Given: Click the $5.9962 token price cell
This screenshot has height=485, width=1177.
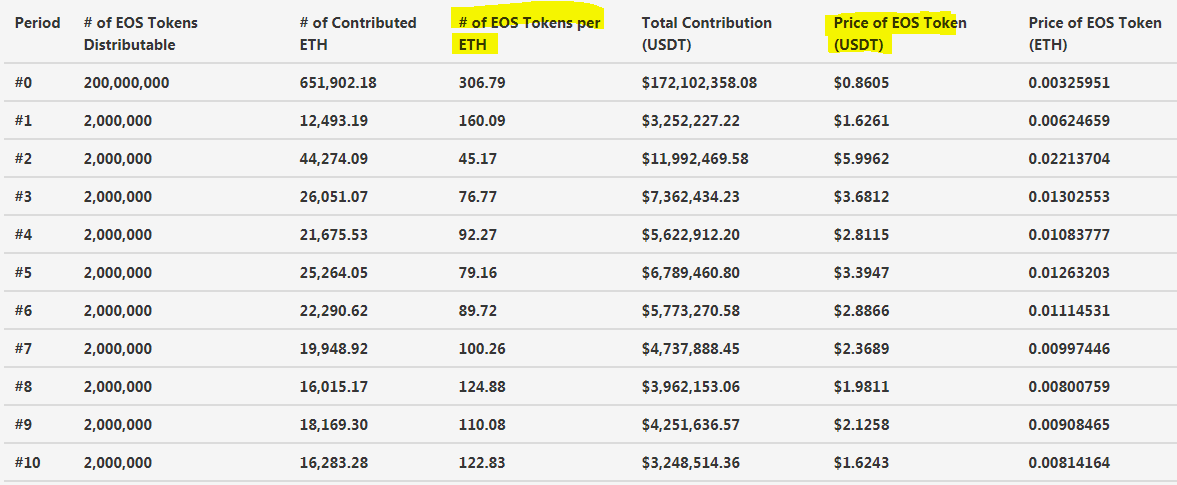Looking at the screenshot, I should [x=861, y=159].
